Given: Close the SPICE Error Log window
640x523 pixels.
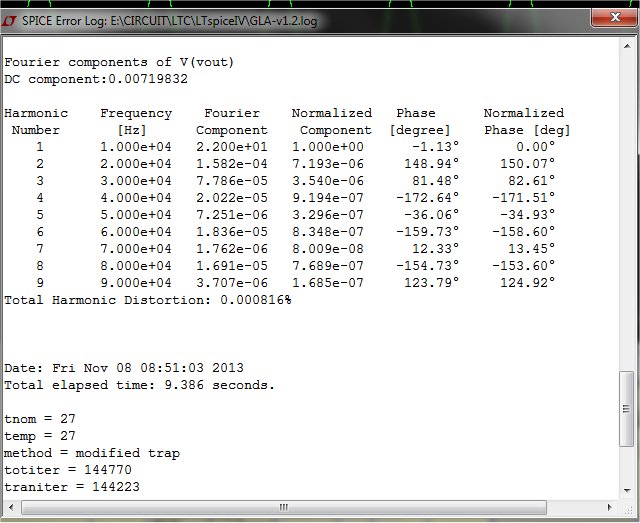Looking at the screenshot, I should click(615, 17).
